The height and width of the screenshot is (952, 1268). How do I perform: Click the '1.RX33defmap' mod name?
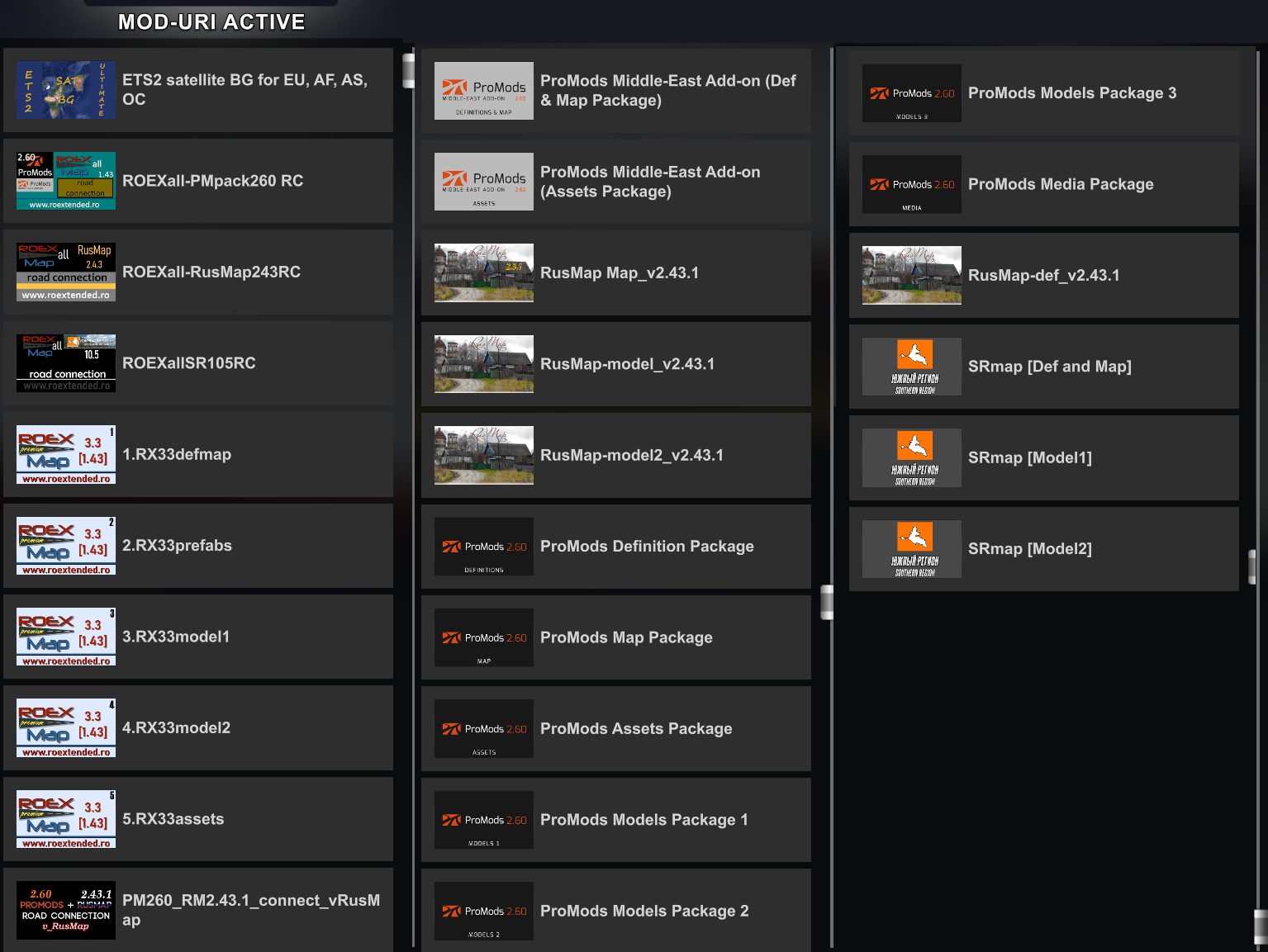pos(177,454)
